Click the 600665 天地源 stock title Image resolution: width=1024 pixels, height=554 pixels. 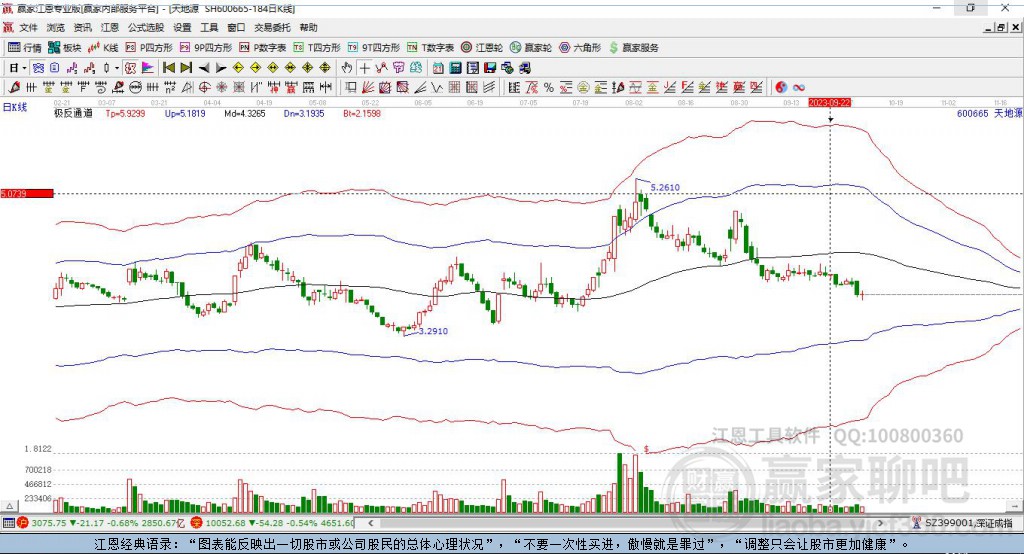click(x=989, y=113)
